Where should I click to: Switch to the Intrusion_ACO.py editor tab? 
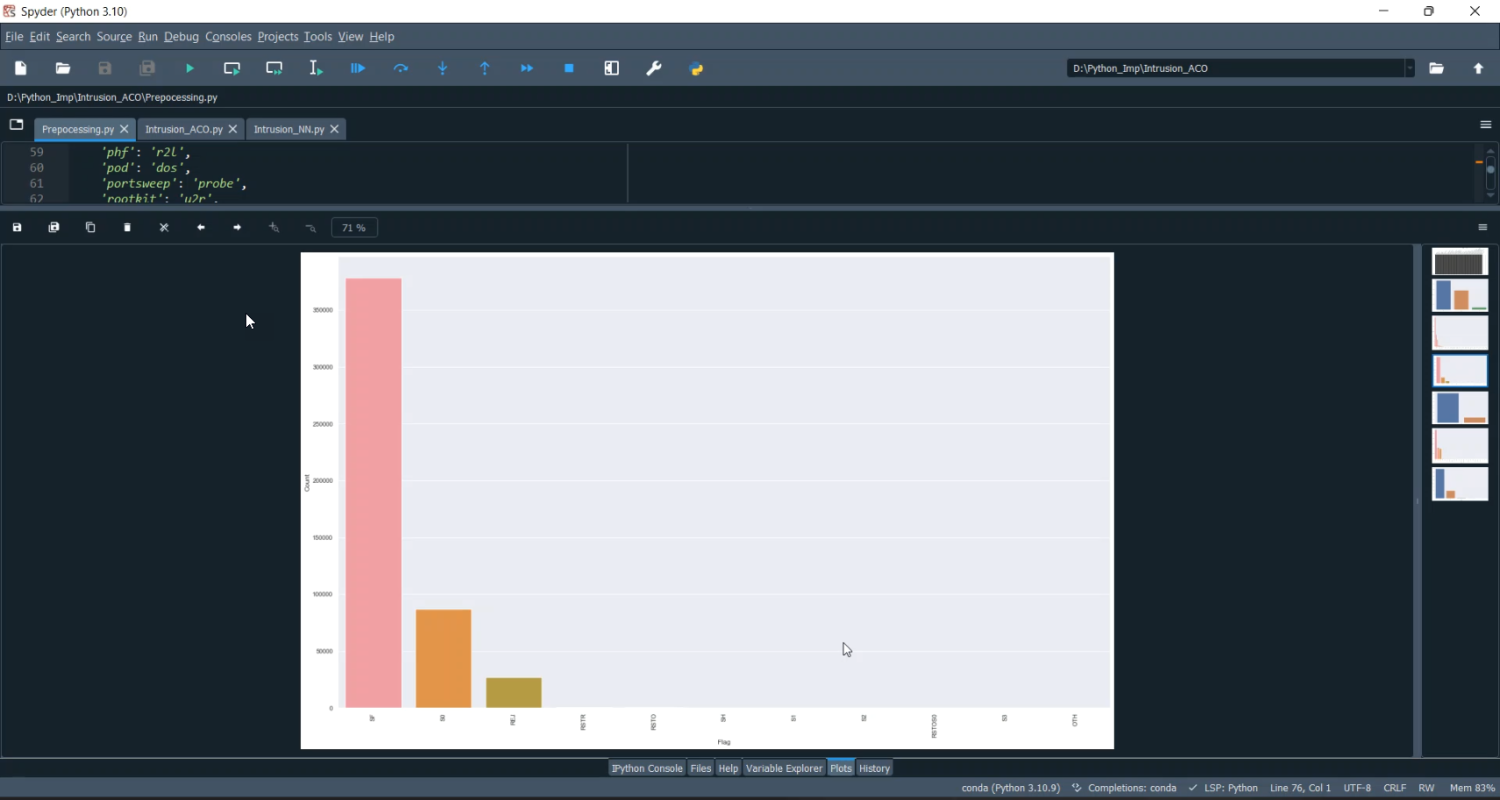(x=183, y=129)
